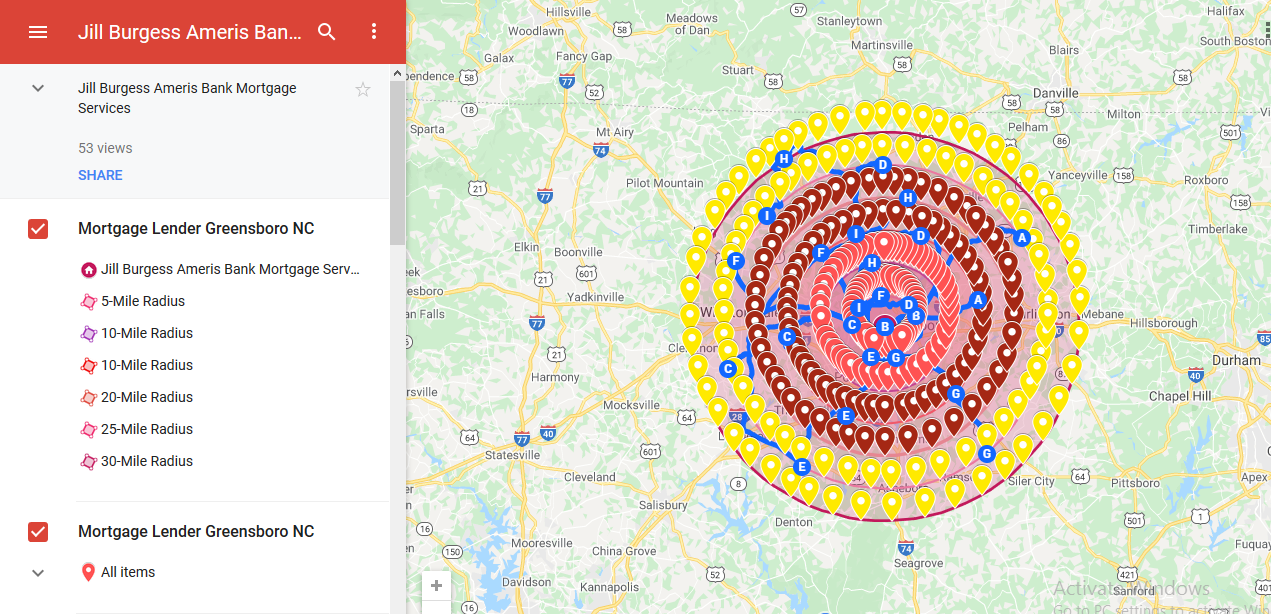This screenshot has width=1271, height=614.
Task: Select Jill Burgess Ameris Bank Mortgage Serv… item
Action: coord(229,269)
